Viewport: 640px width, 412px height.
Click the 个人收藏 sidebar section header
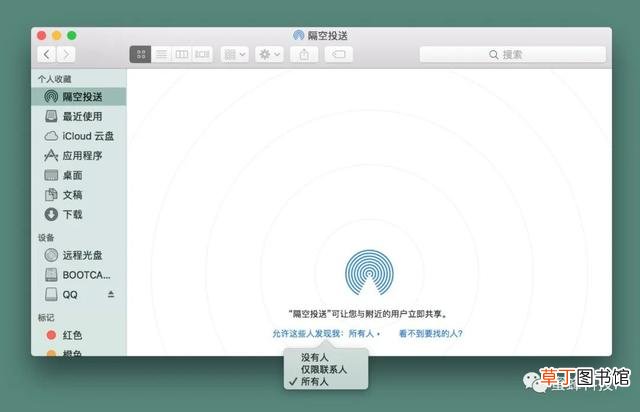click(55, 79)
